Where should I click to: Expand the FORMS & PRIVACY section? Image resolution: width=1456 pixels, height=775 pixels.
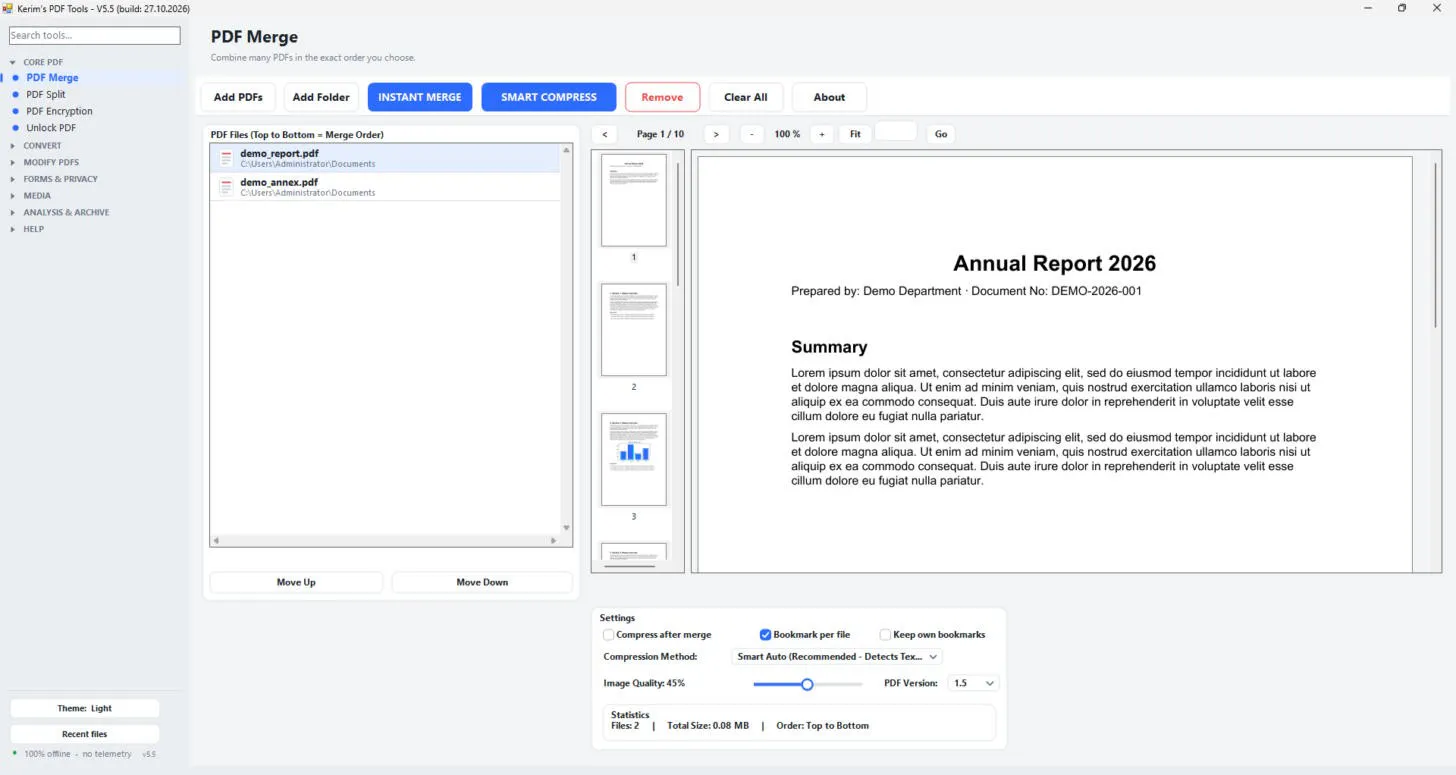13,179
